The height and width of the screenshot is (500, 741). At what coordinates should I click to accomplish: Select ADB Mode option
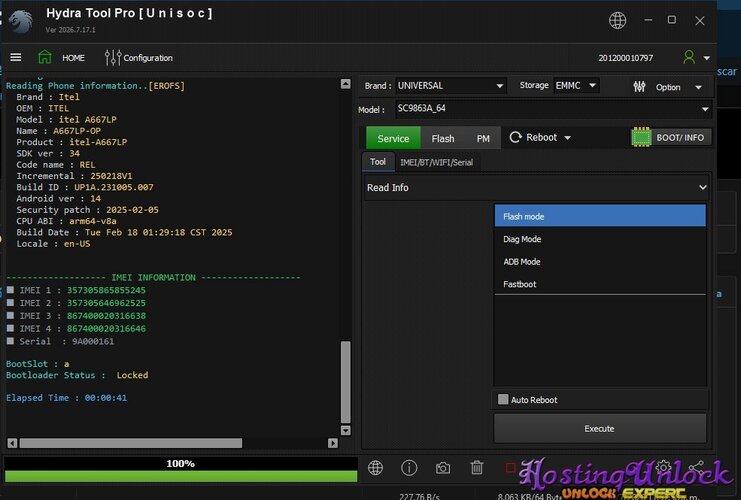point(600,261)
